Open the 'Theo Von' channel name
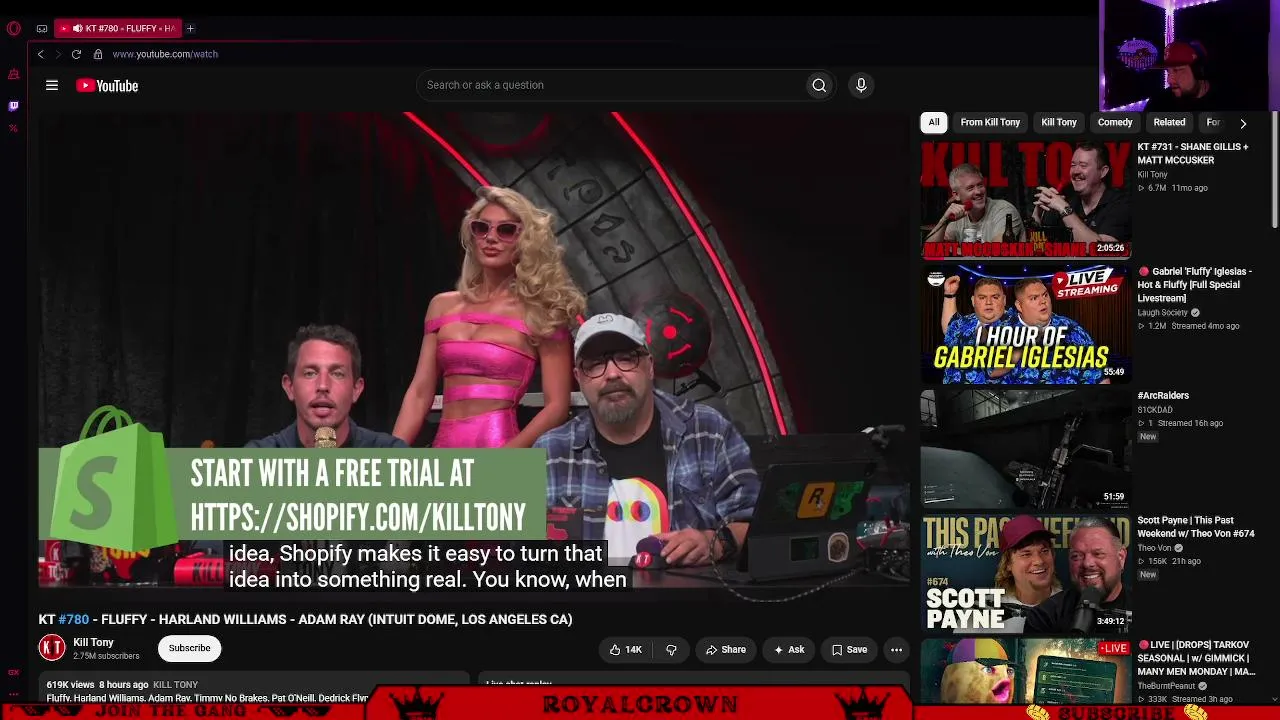The height and width of the screenshot is (720, 1280). point(1154,548)
